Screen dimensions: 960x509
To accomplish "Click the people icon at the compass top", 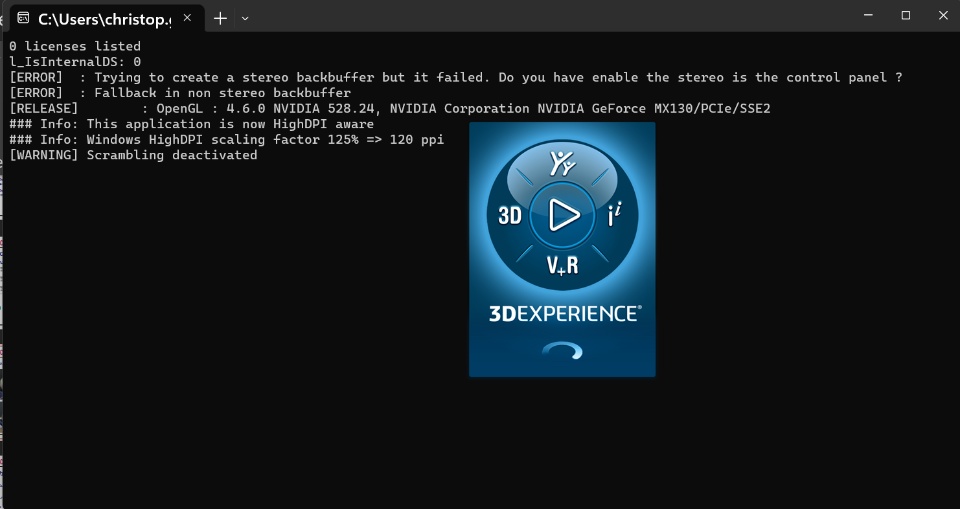I will click(562, 164).
